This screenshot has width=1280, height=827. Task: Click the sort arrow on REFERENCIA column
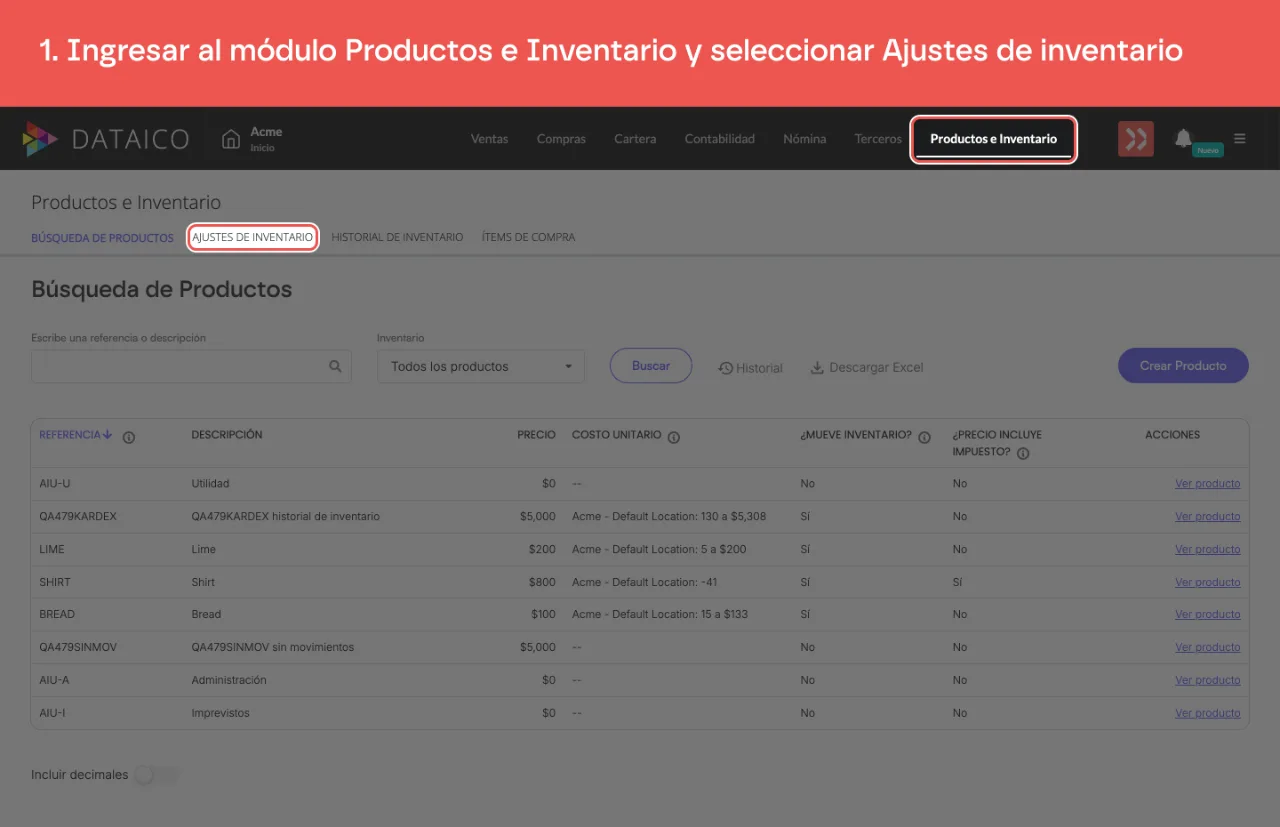coord(108,435)
